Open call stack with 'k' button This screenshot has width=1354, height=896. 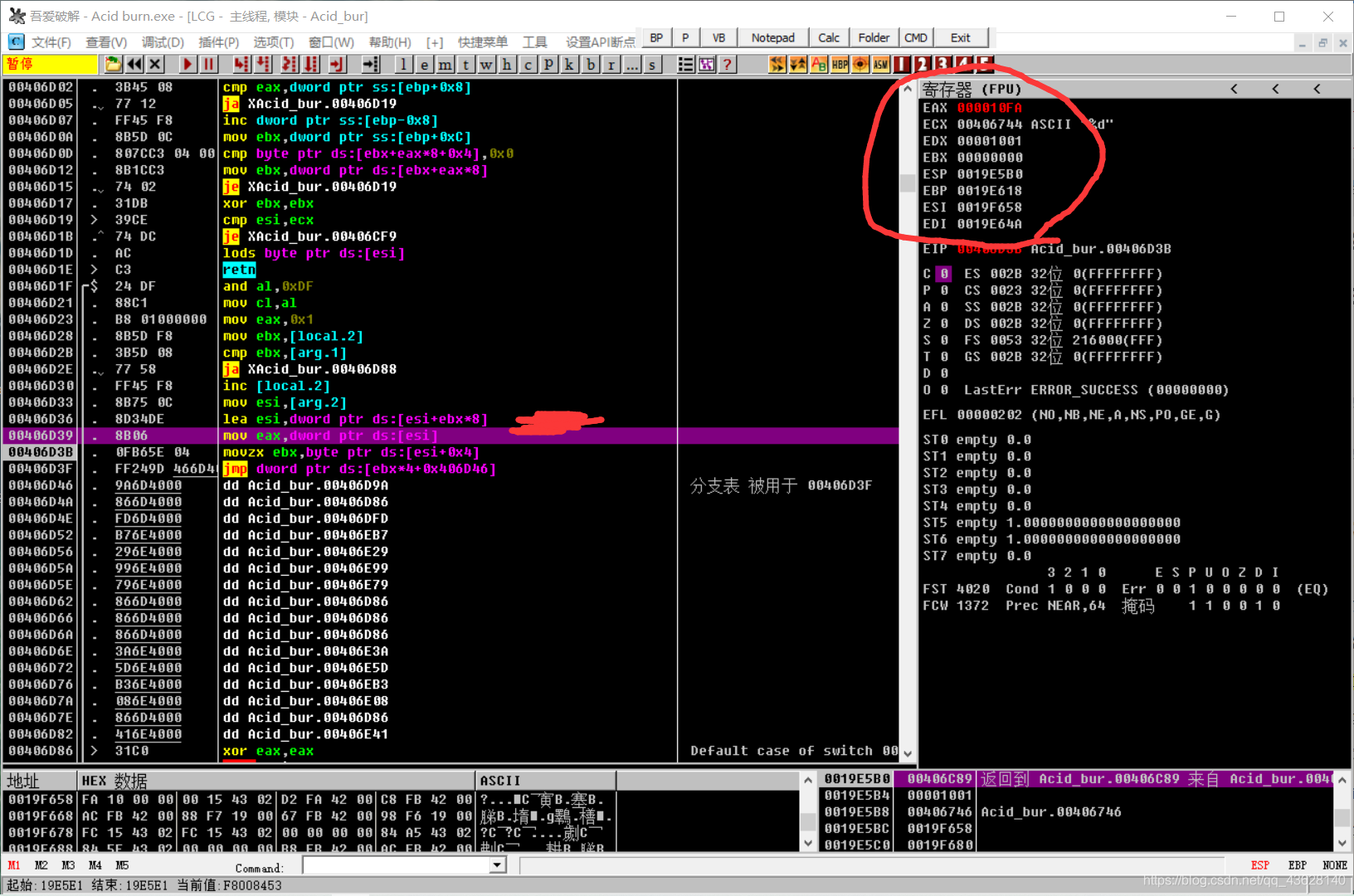tap(569, 64)
